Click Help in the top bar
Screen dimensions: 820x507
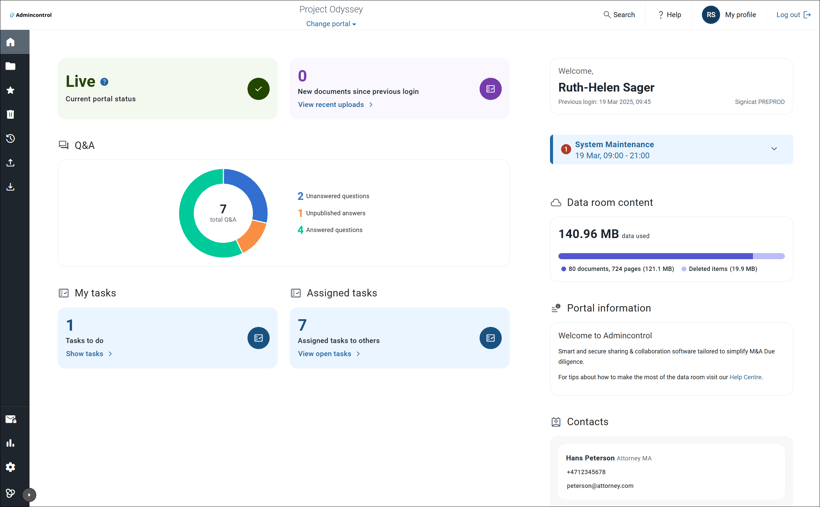tap(669, 15)
